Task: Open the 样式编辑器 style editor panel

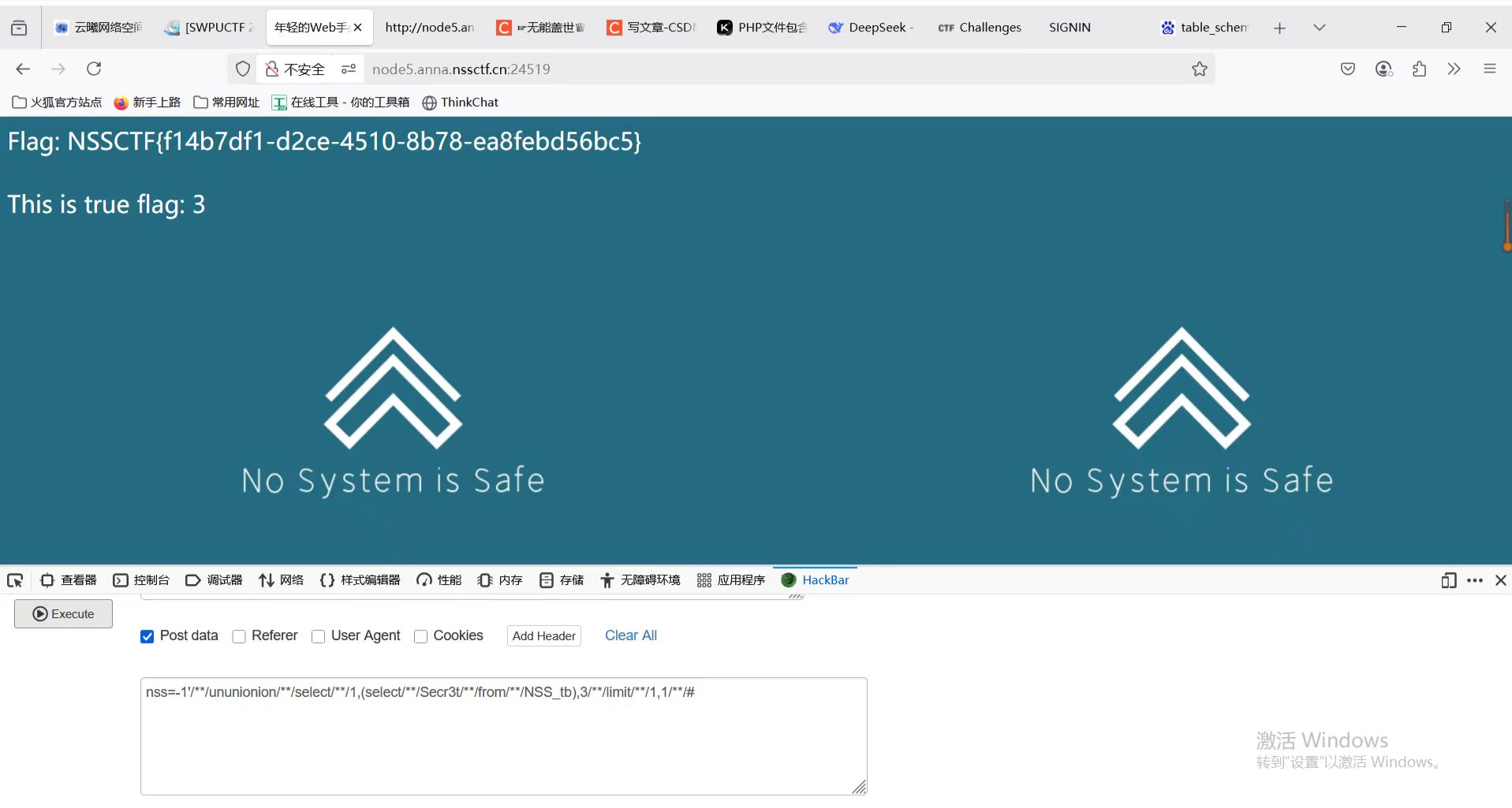Action: pyautogui.click(x=360, y=580)
